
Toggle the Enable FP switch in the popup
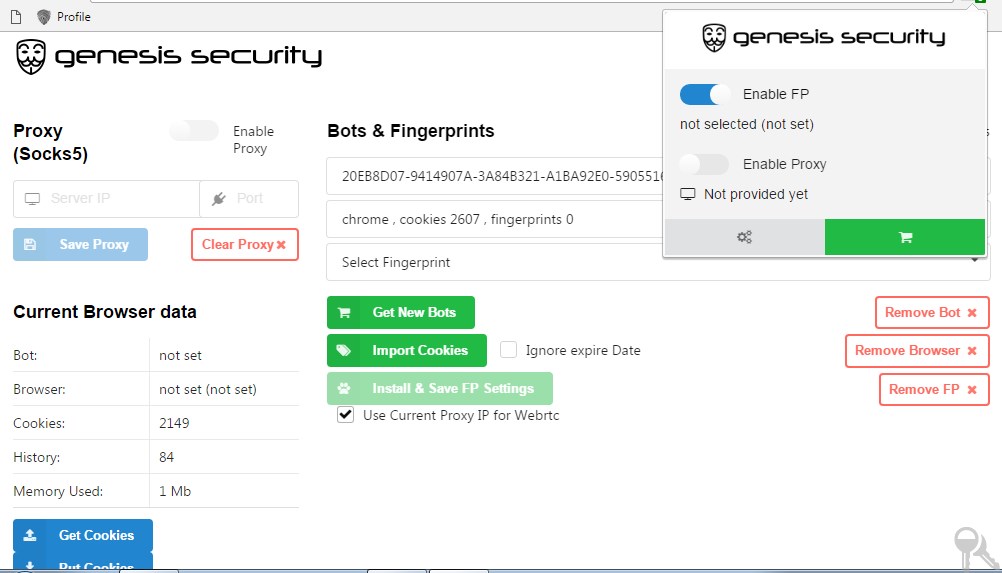point(704,95)
